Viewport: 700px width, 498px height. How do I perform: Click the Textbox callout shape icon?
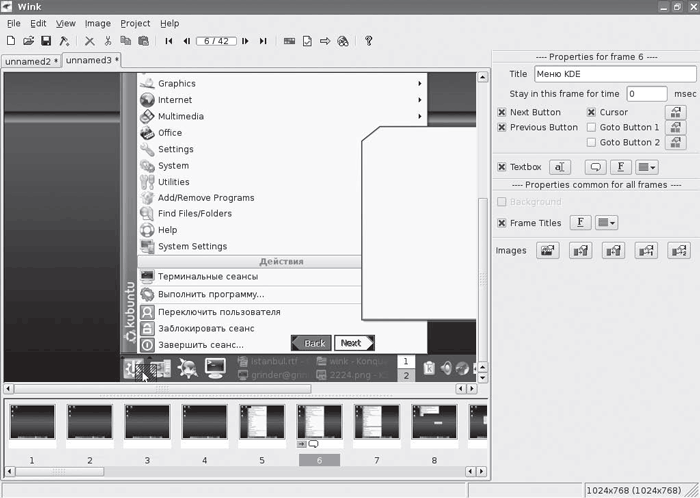(x=595, y=168)
